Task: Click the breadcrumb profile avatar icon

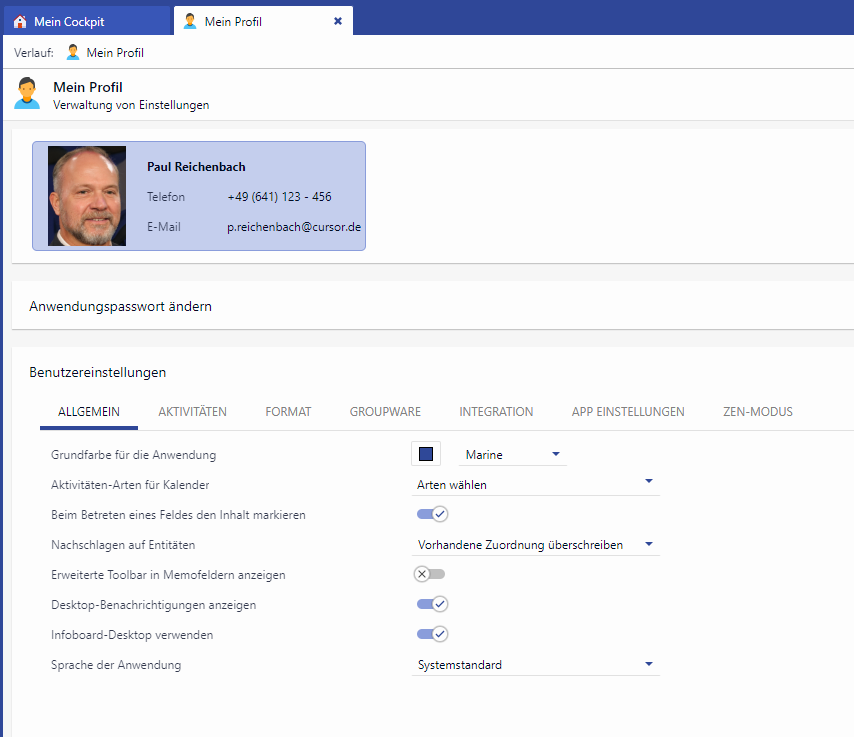Action: [73, 52]
